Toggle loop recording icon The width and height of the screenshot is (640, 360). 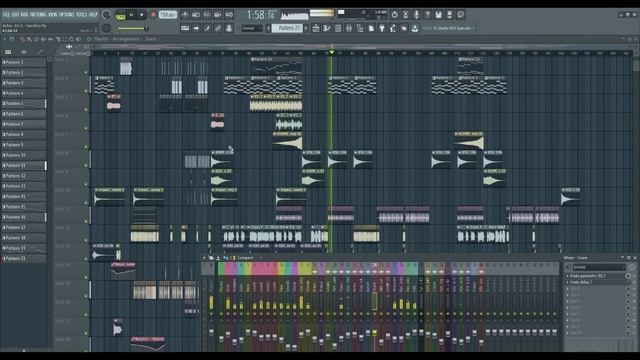coord(229,15)
